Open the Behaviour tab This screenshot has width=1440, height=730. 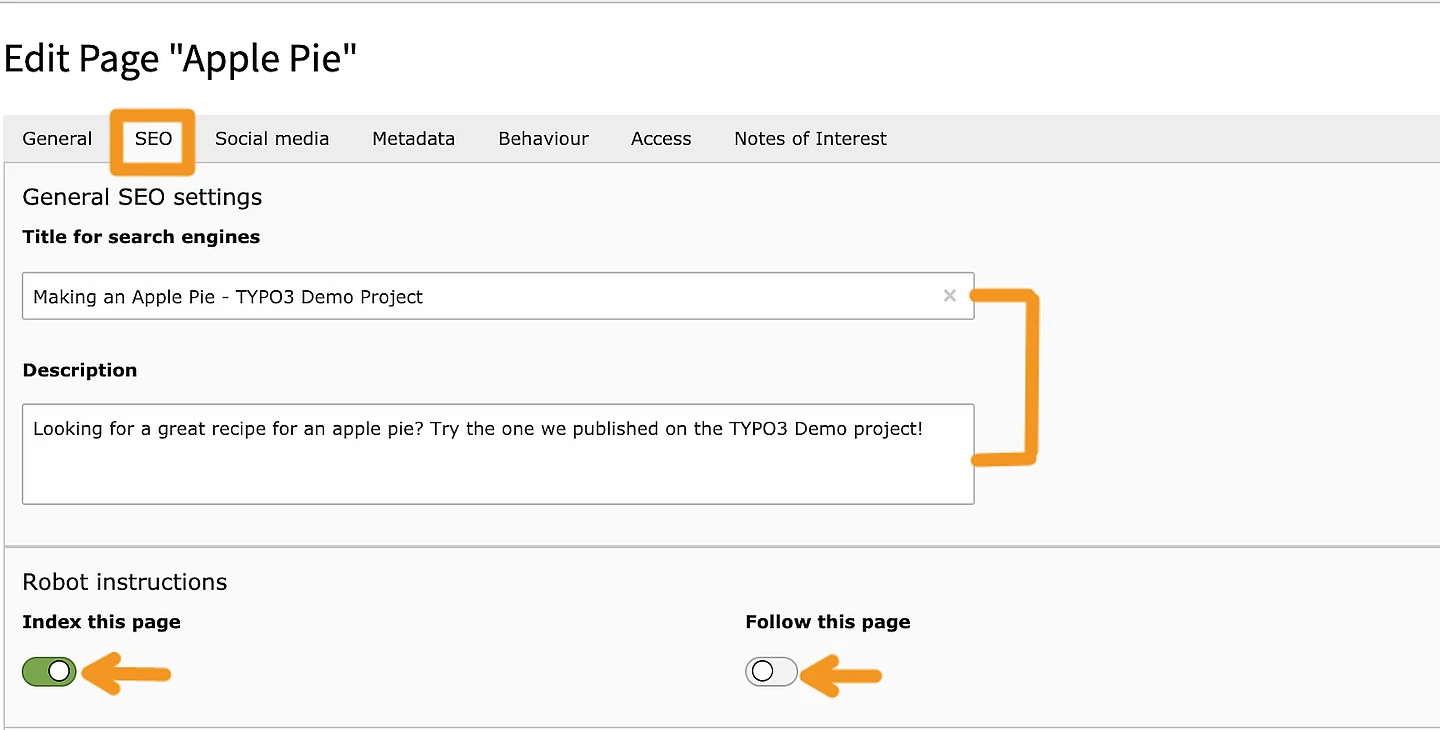coord(543,139)
